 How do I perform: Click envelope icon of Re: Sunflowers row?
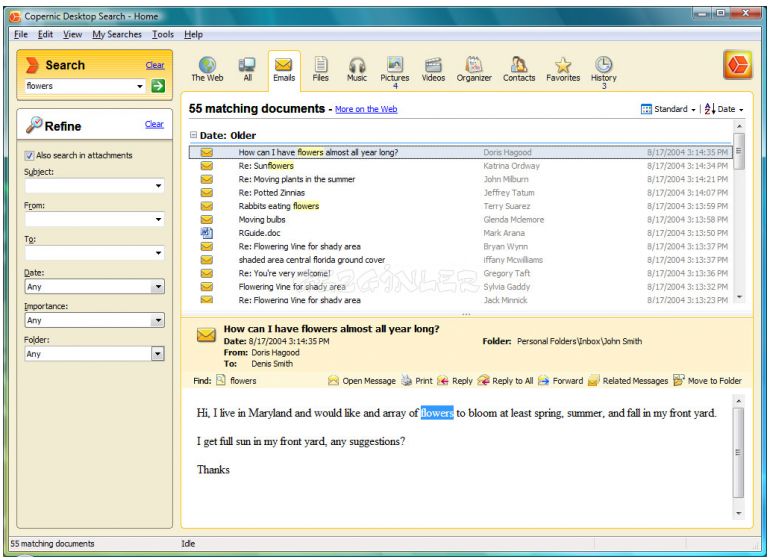pos(207,166)
